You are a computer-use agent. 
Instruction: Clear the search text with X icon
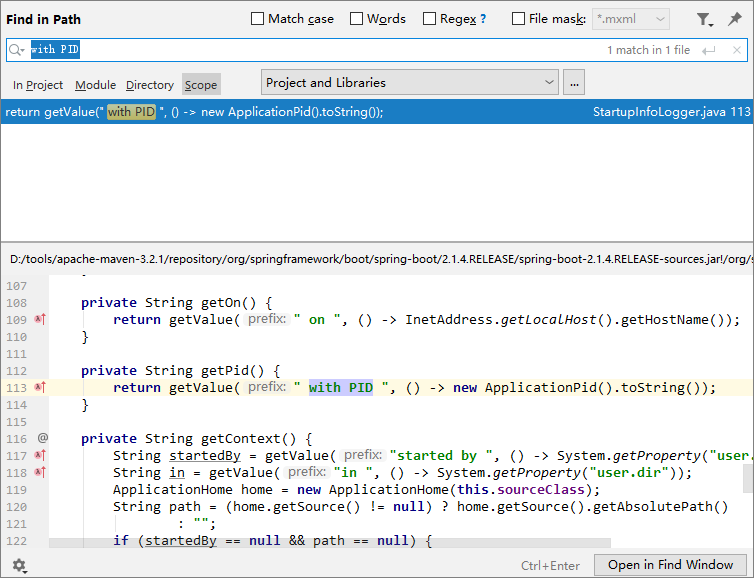click(736, 50)
